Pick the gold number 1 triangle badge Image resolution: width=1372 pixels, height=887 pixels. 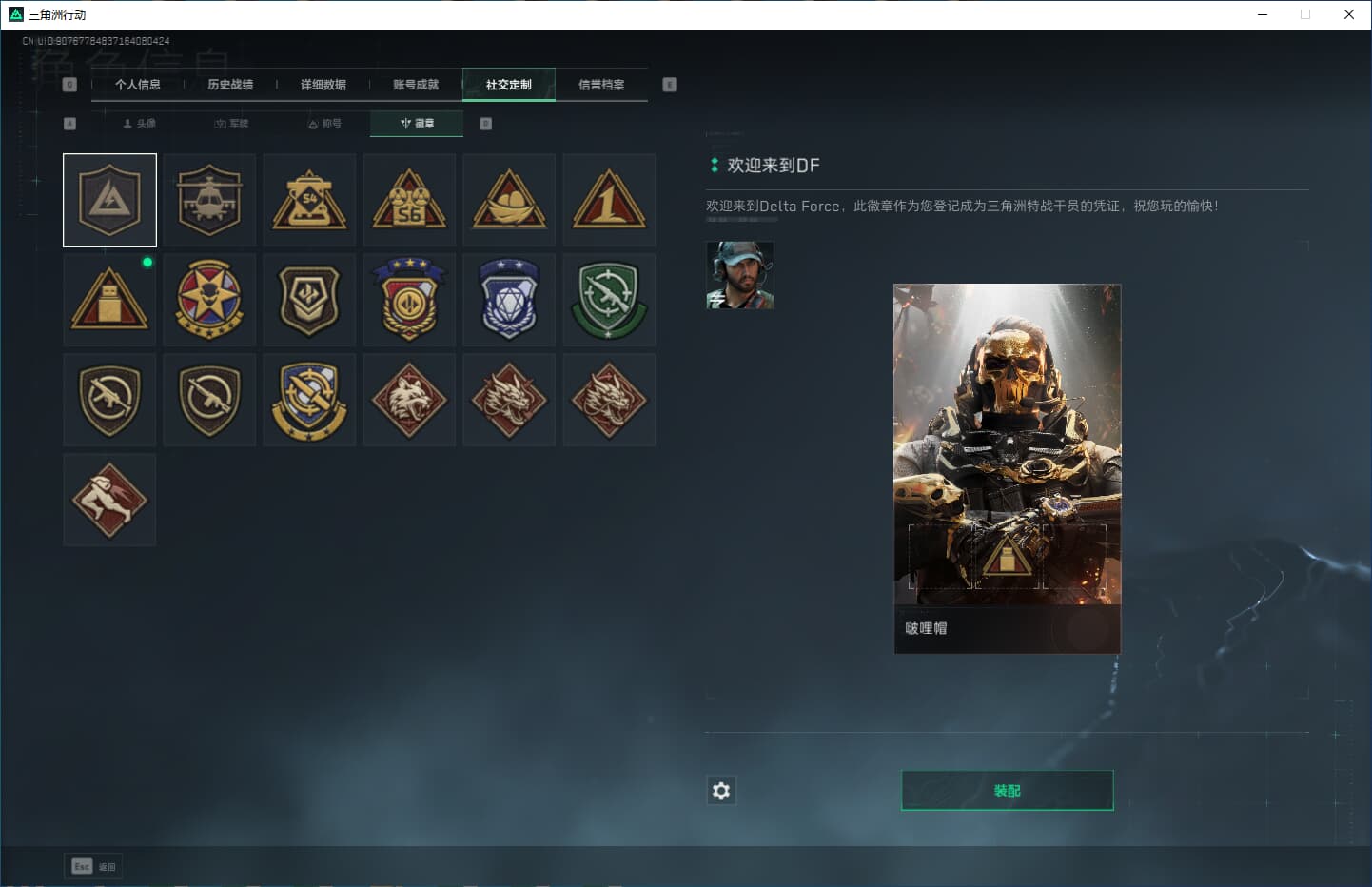[x=609, y=200]
